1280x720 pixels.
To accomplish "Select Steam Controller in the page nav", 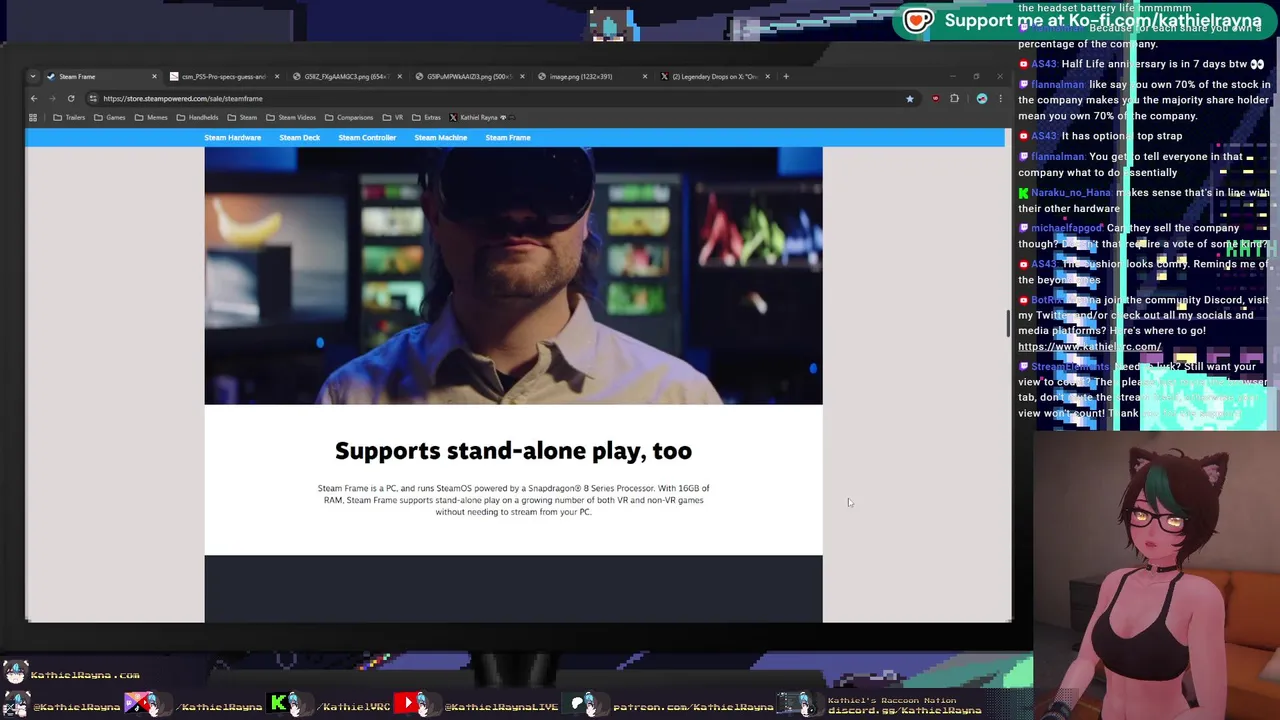I will (x=367, y=137).
